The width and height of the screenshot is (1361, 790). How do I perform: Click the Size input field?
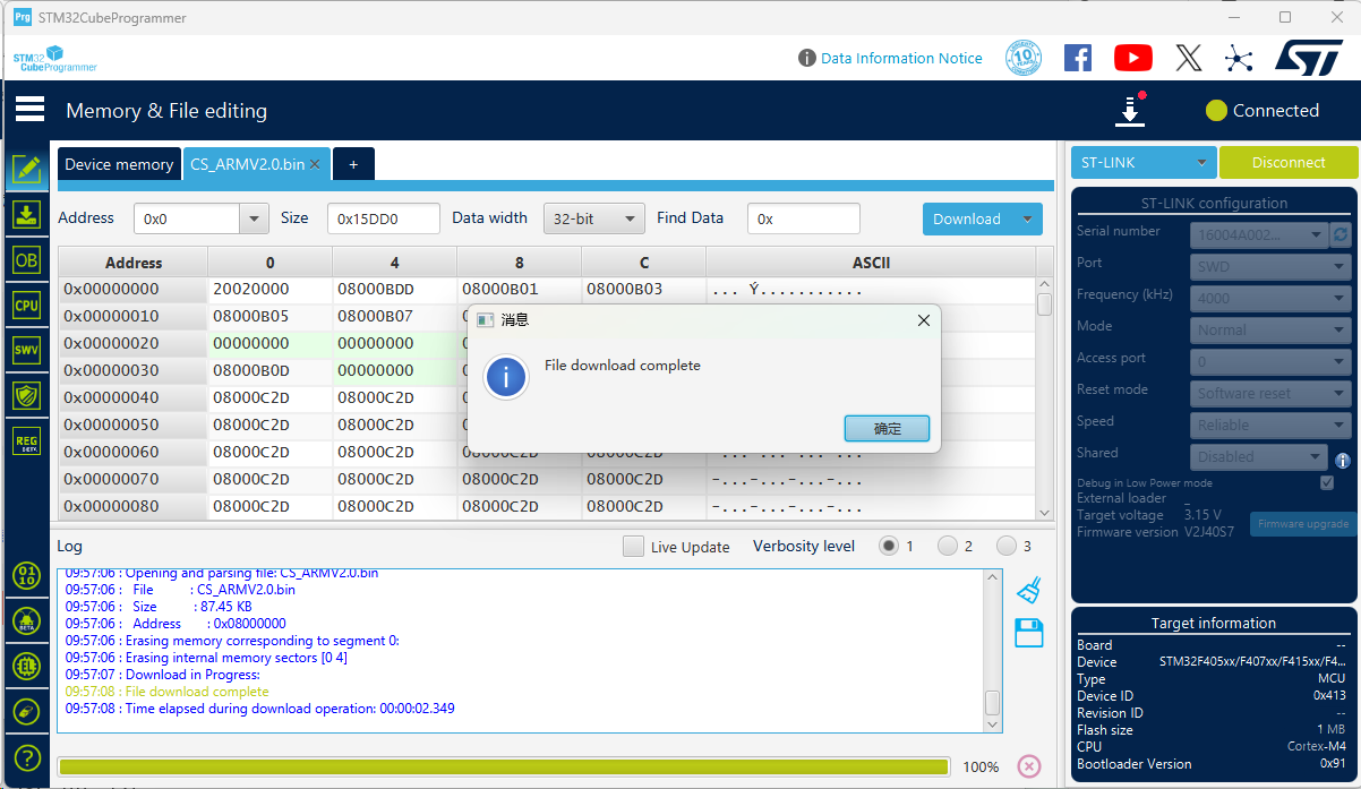383,219
